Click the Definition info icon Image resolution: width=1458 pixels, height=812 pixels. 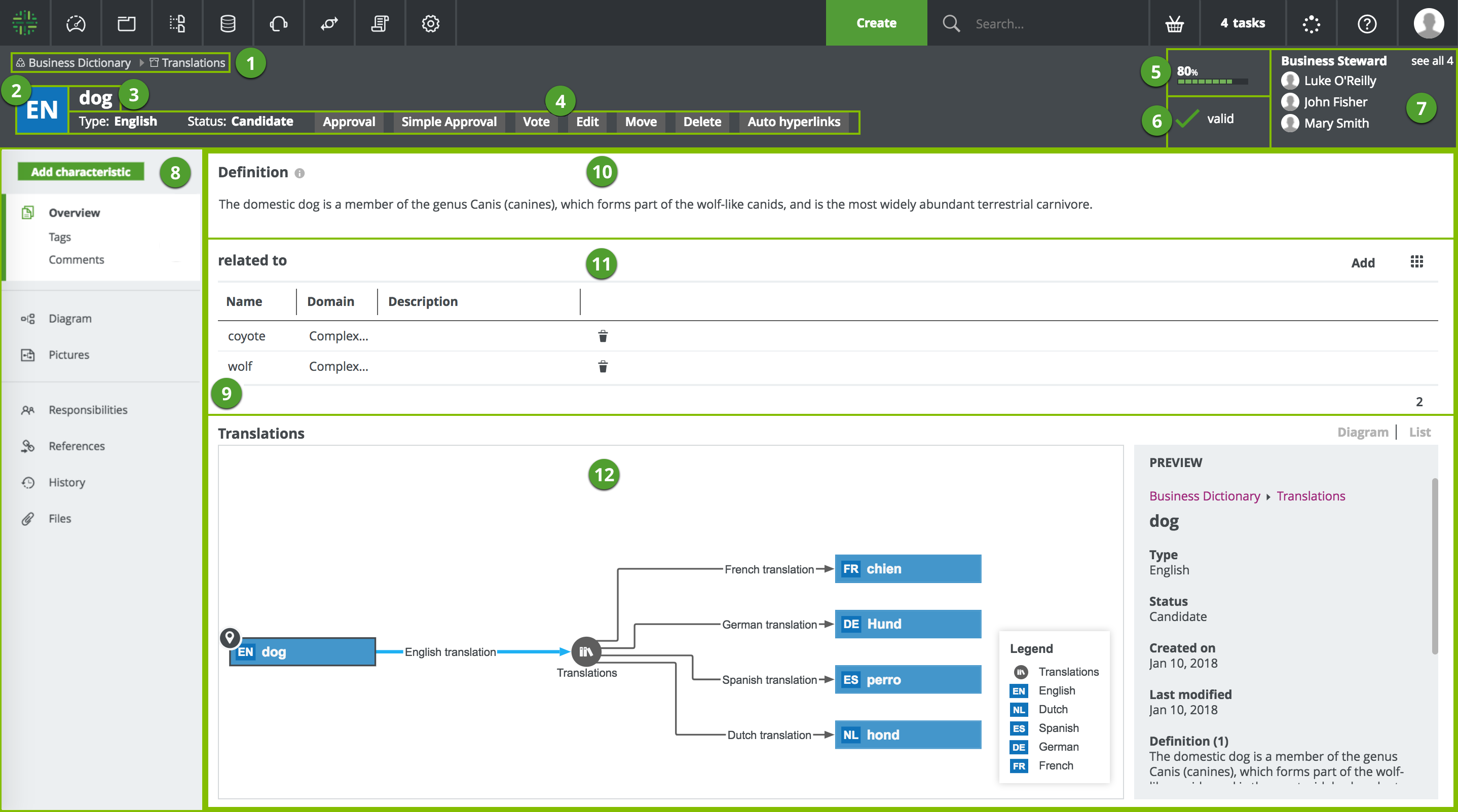300,173
